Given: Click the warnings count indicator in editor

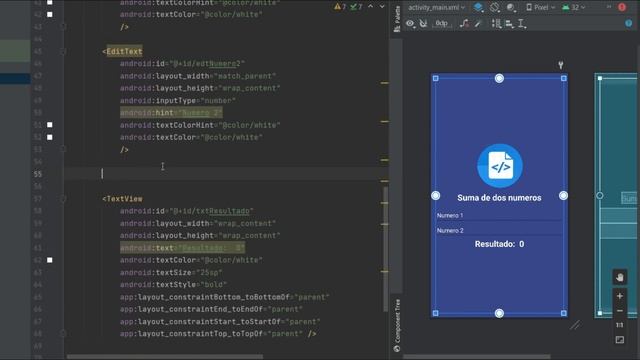Looking at the screenshot, I should pos(340,7).
